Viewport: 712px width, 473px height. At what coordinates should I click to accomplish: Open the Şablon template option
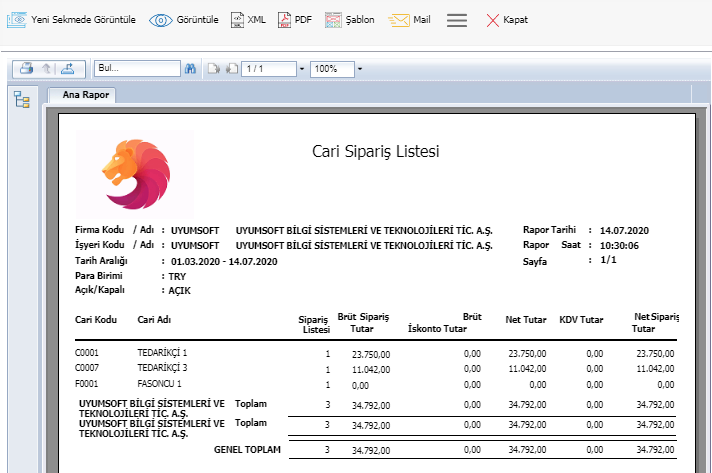350,20
